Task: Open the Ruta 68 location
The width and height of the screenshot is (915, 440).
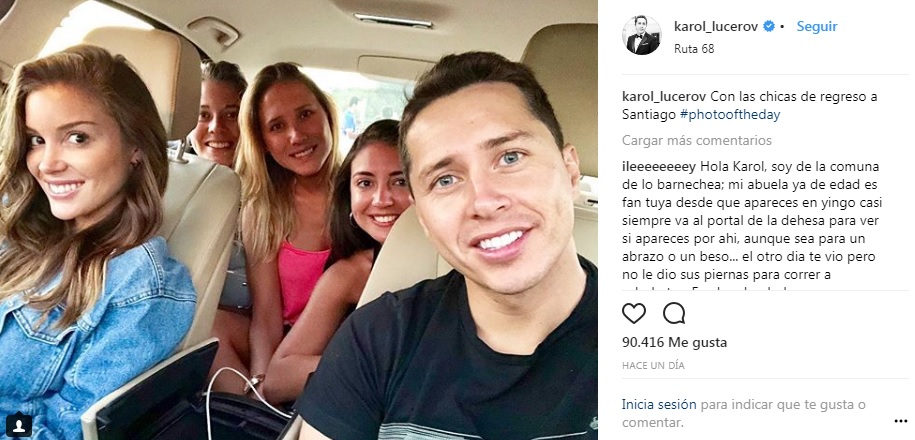Action: click(x=694, y=49)
